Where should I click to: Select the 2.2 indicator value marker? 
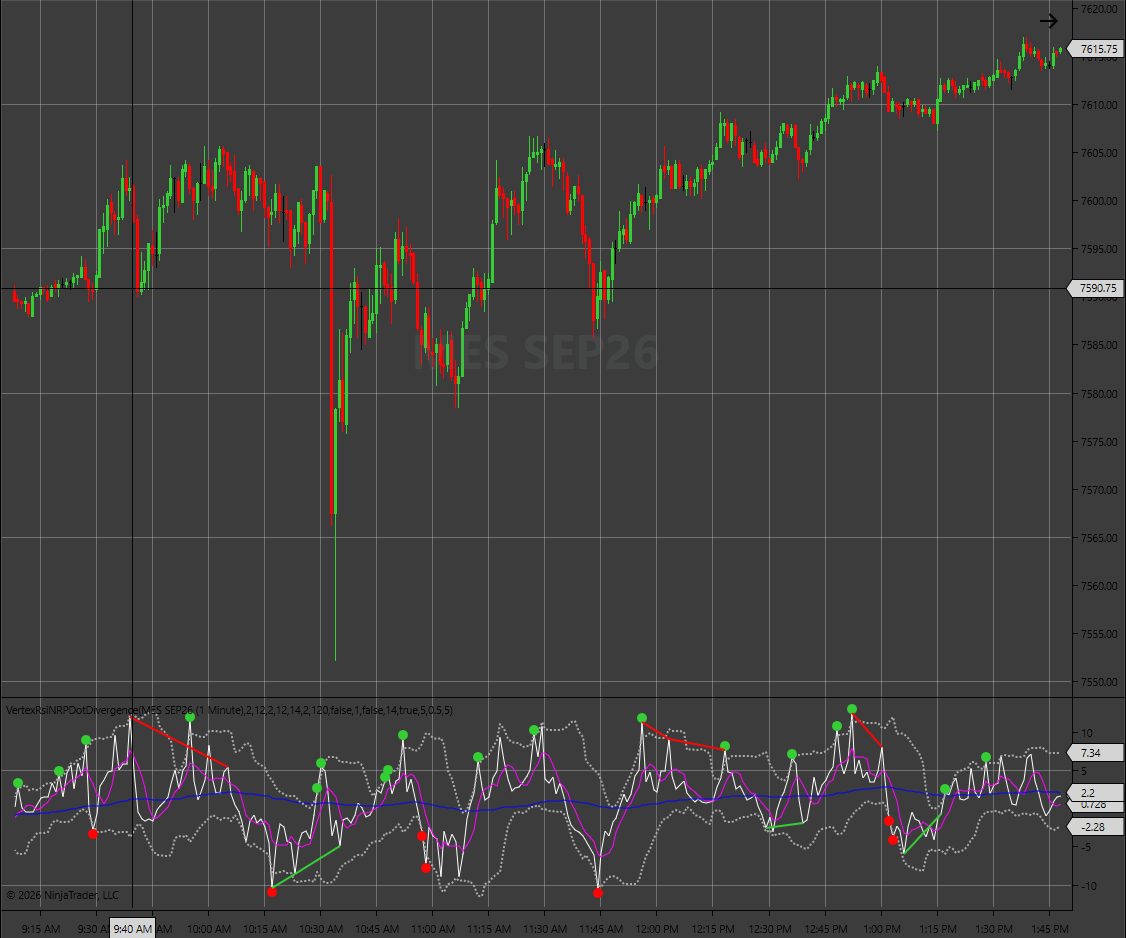tap(1095, 793)
